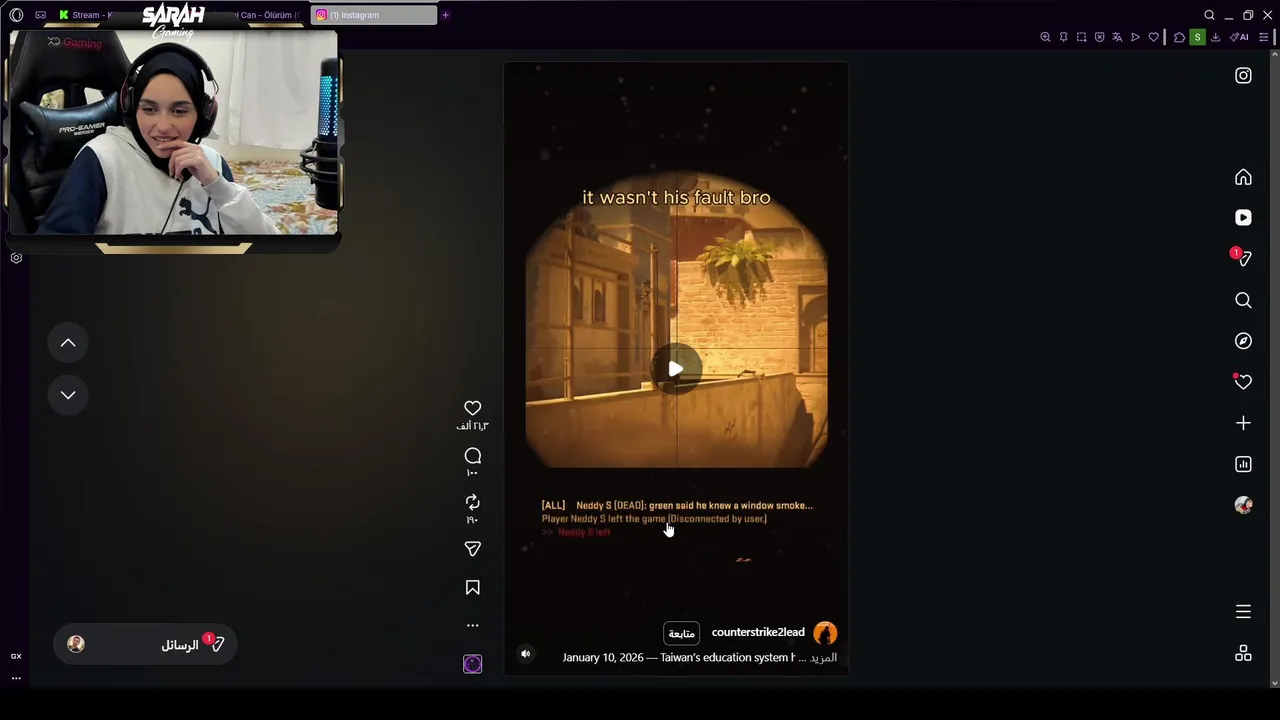Image resolution: width=1280 pixels, height=720 pixels.
Task: Go to Instagram Home
Action: (1243, 177)
